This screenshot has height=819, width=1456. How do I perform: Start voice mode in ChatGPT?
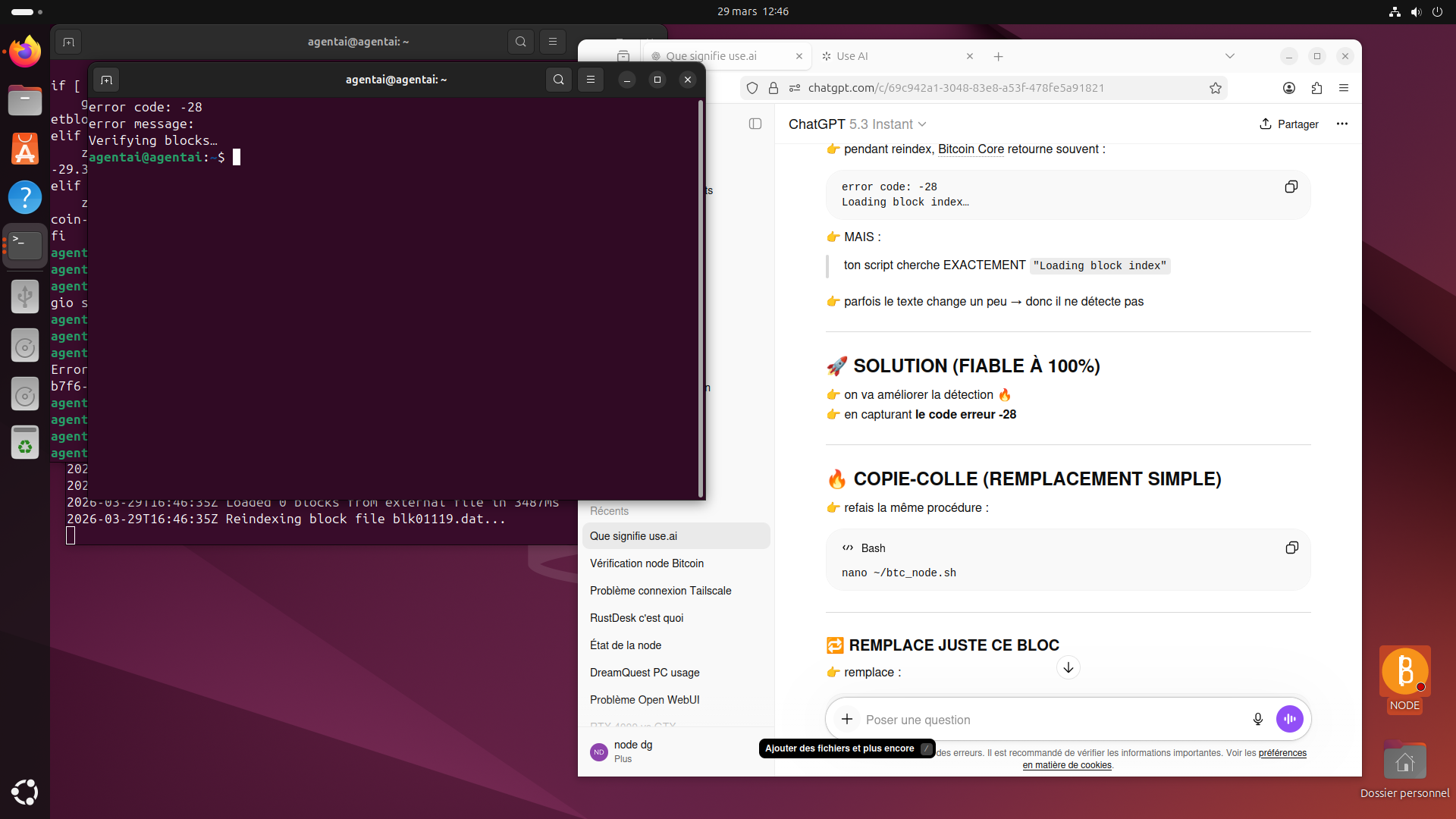tap(1289, 719)
